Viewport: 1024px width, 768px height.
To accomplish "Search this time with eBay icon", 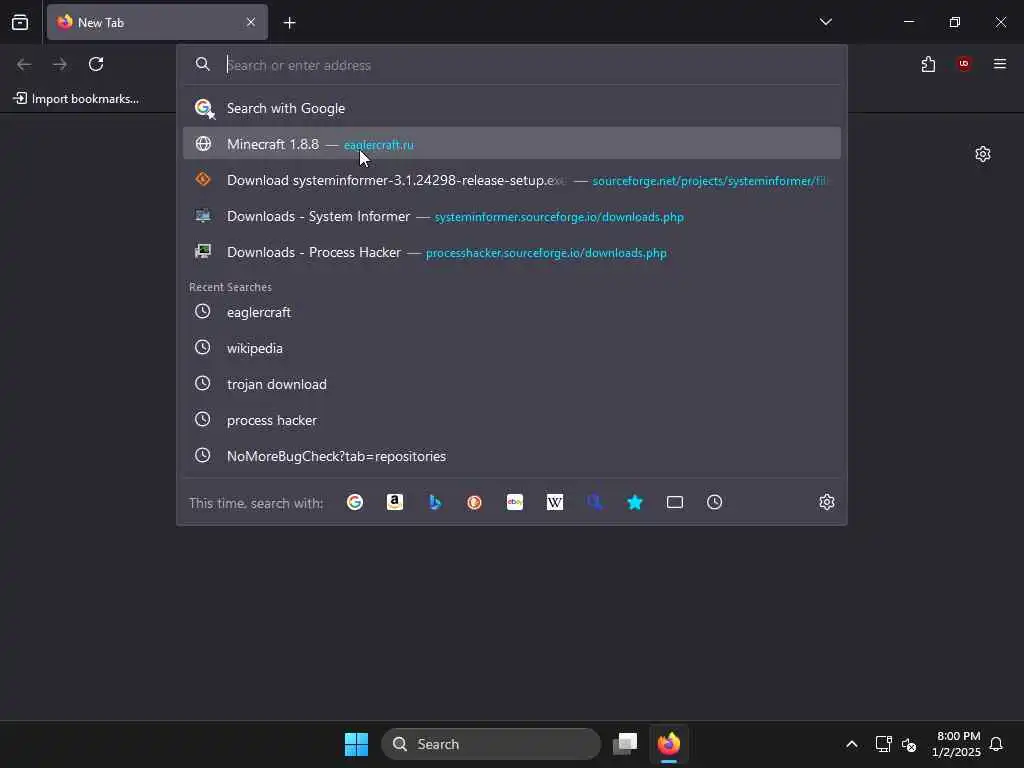I will coord(515,502).
